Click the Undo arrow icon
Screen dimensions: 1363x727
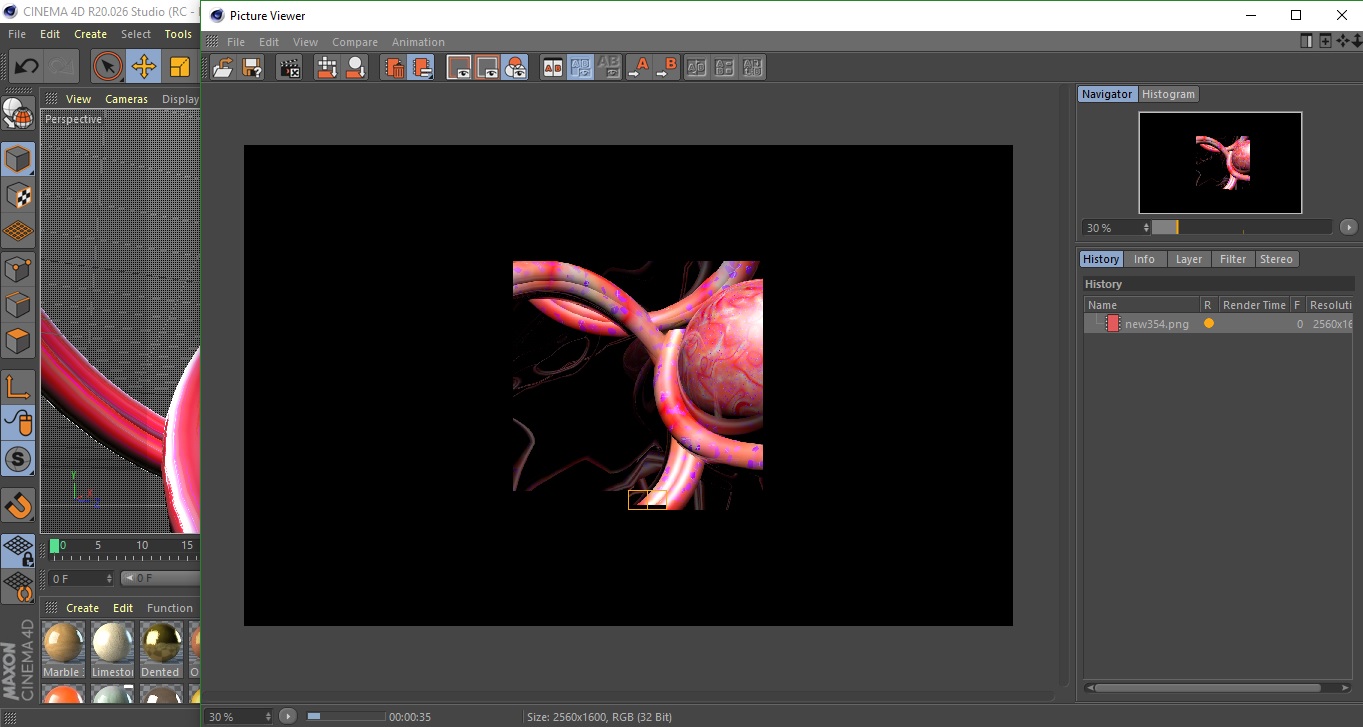[26, 67]
